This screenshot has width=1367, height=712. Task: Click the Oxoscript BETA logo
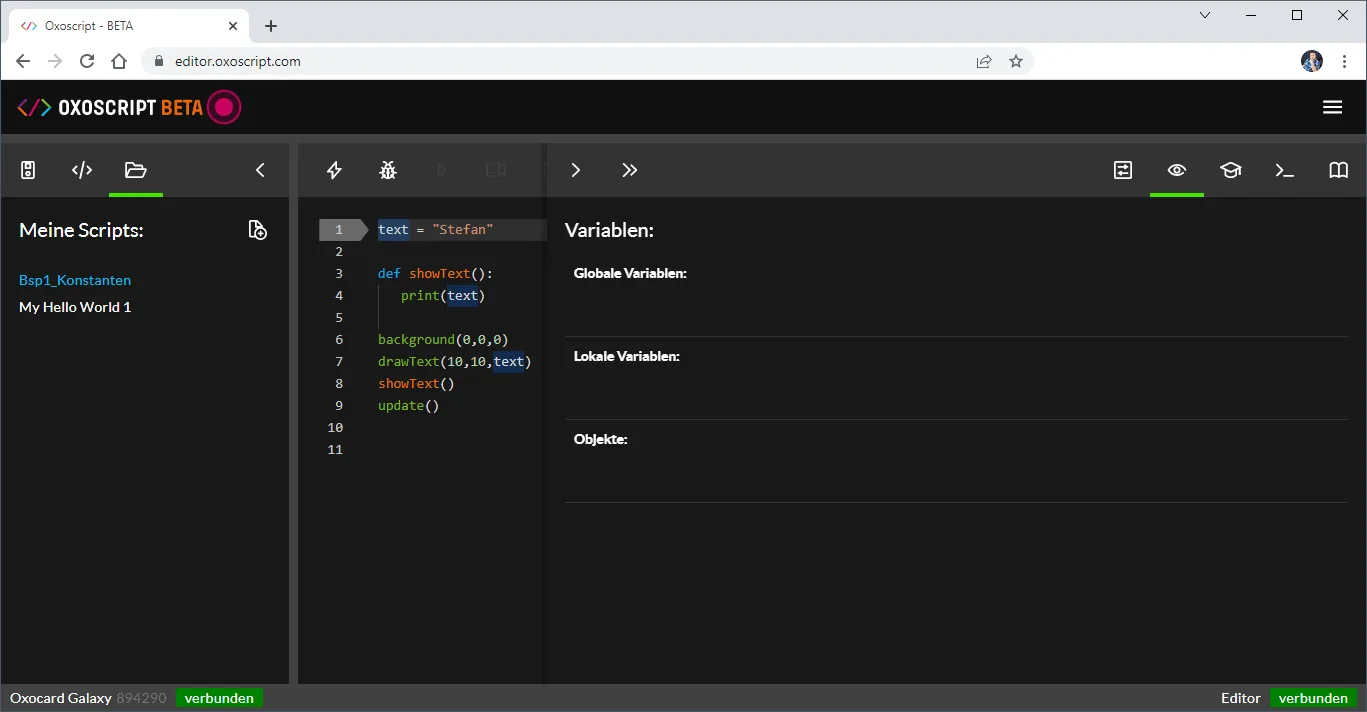pyautogui.click(x=128, y=107)
